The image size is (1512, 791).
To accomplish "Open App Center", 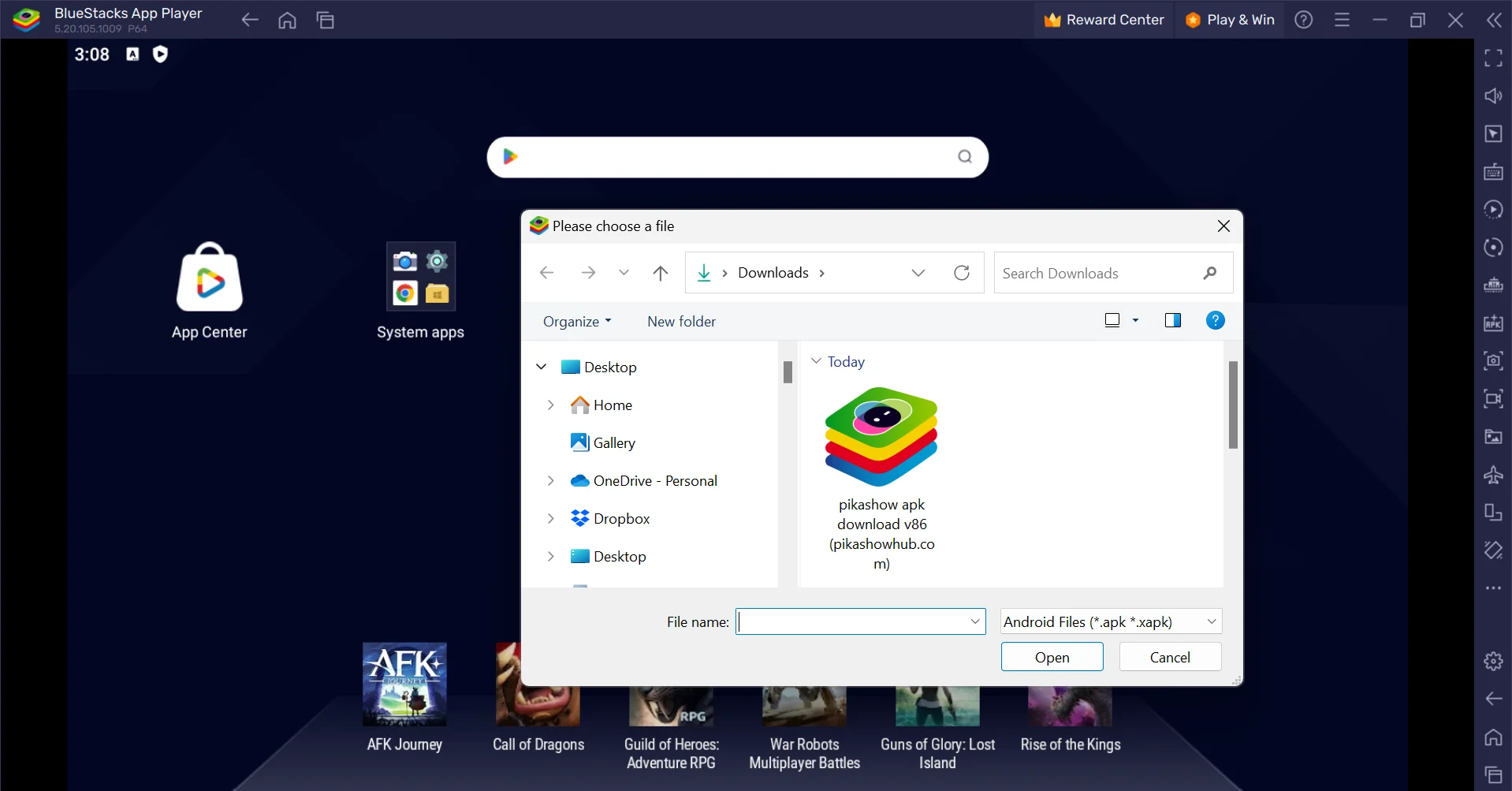I will coord(210,291).
